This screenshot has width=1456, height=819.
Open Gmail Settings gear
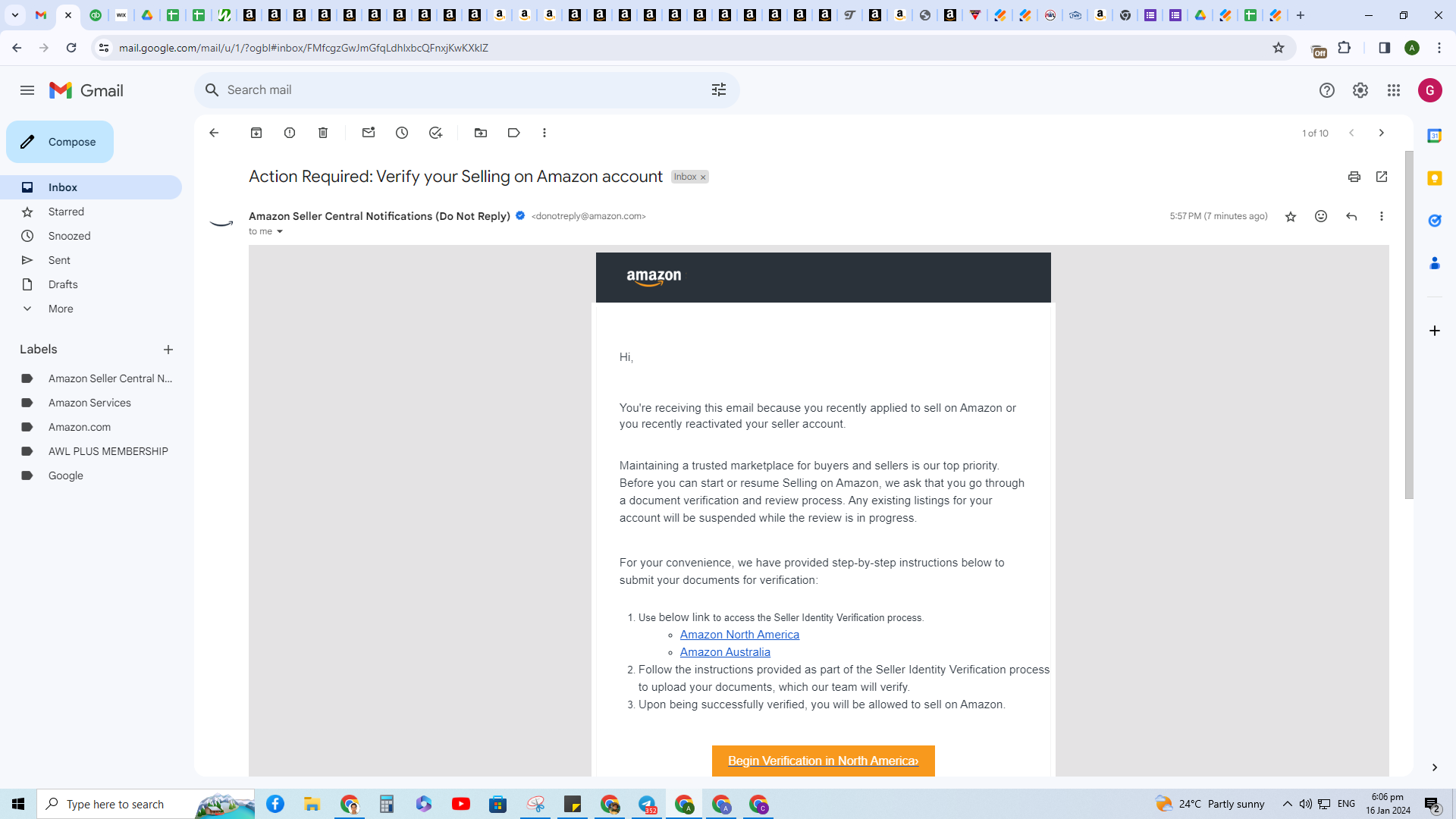click(1360, 91)
